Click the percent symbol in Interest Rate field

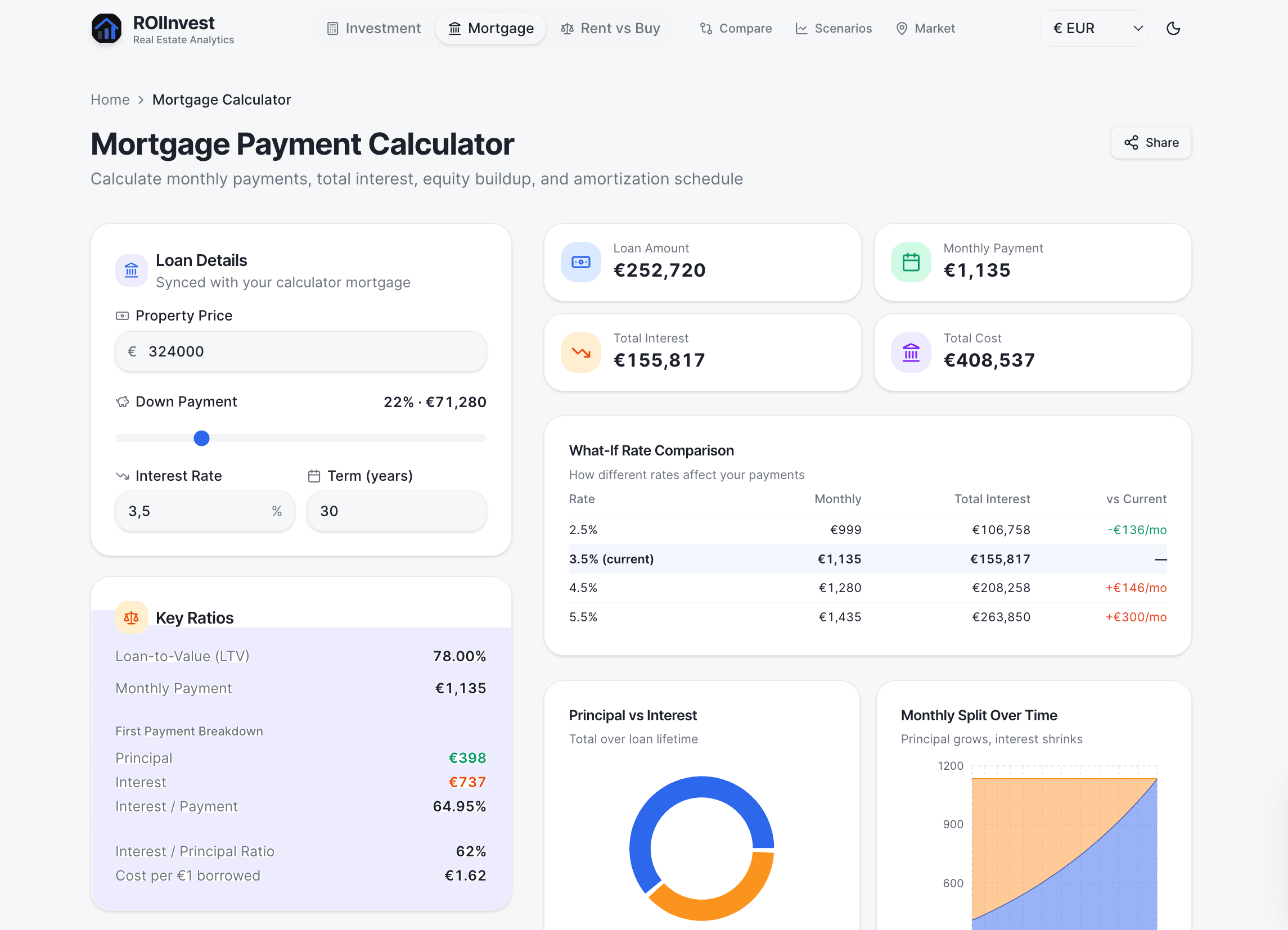[277, 511]
